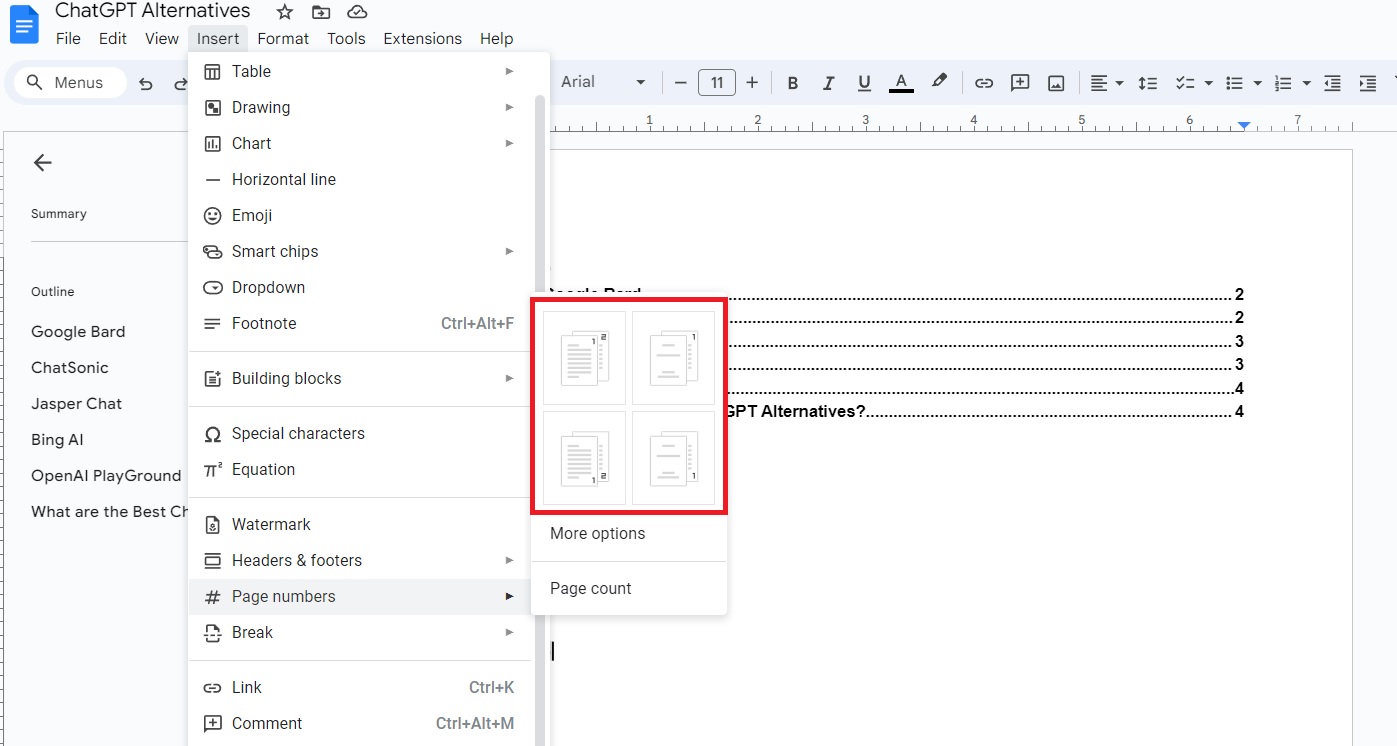This screenshot has height=746, width=1397.
Task: Expand the Break submenu
Action: [x=361, y=632]
